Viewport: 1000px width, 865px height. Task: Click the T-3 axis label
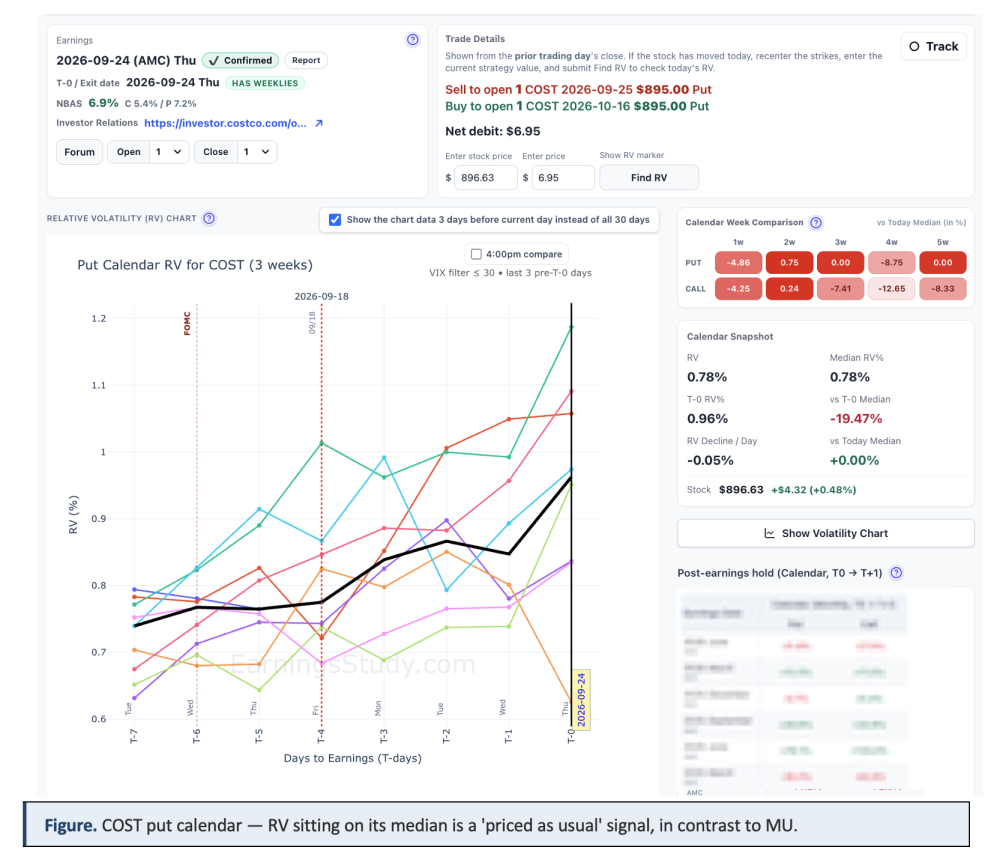(384, 736)
